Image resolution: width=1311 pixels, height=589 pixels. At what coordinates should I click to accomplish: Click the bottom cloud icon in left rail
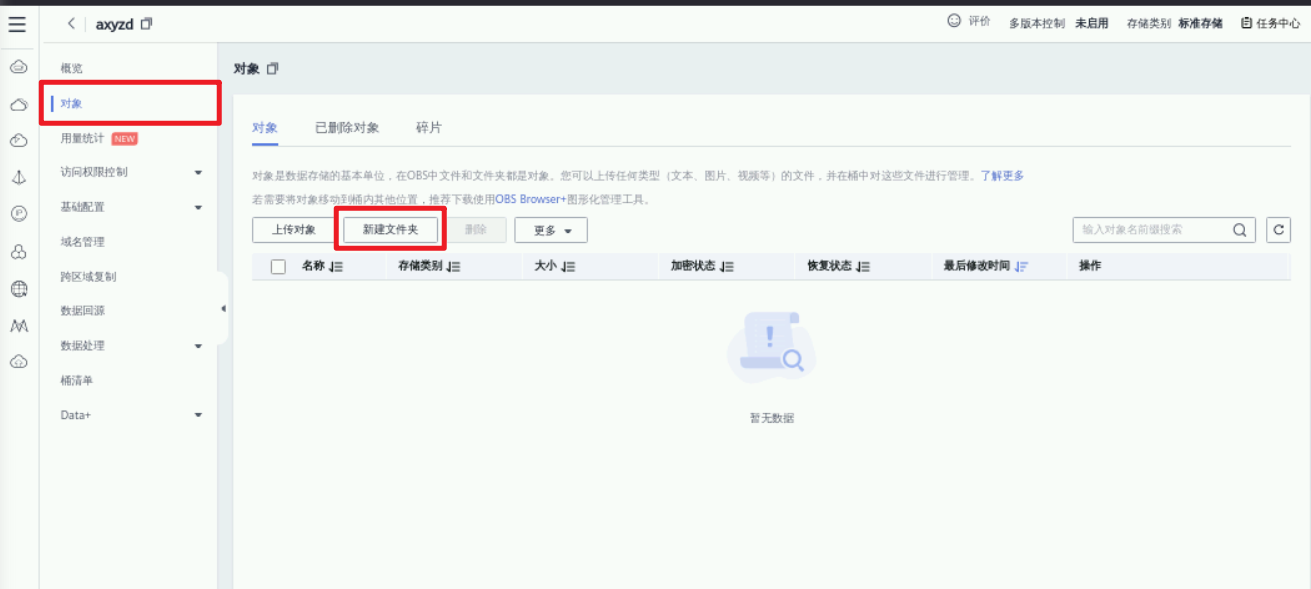[x=18, y=362]
